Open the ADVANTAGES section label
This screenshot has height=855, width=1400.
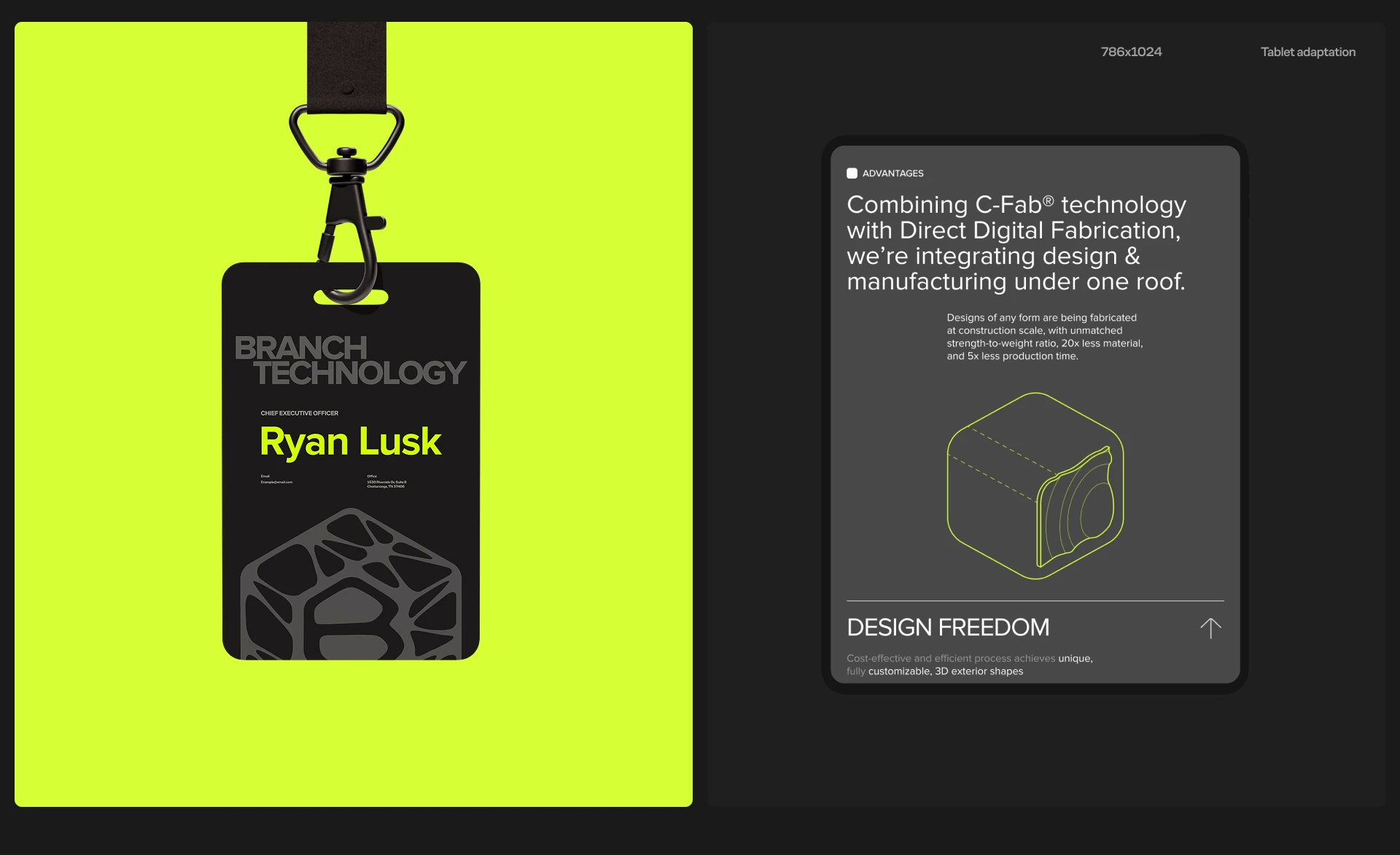(893, 173)
